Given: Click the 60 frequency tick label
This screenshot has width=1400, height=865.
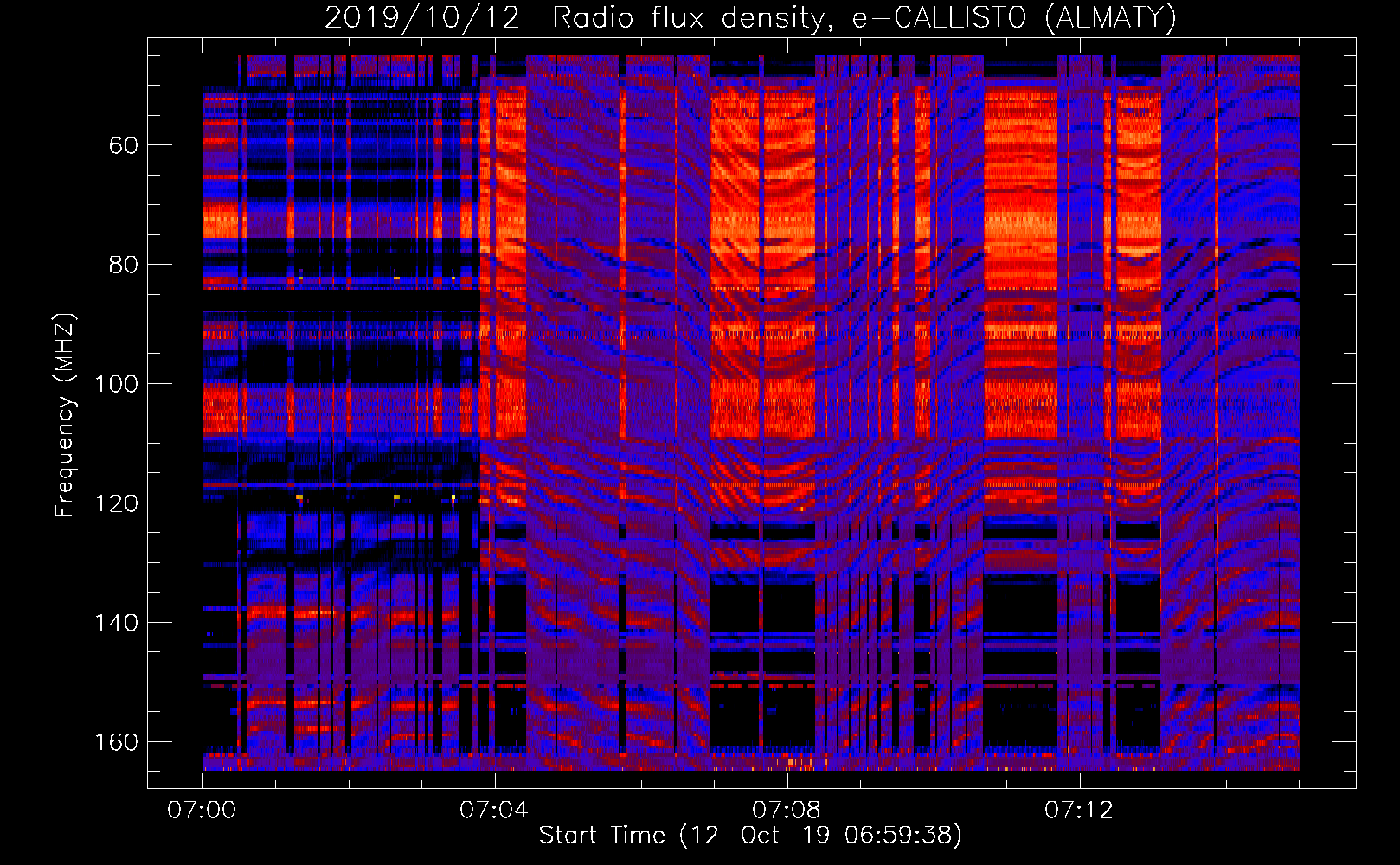Looking at the screenshot, I should [124, 145].
